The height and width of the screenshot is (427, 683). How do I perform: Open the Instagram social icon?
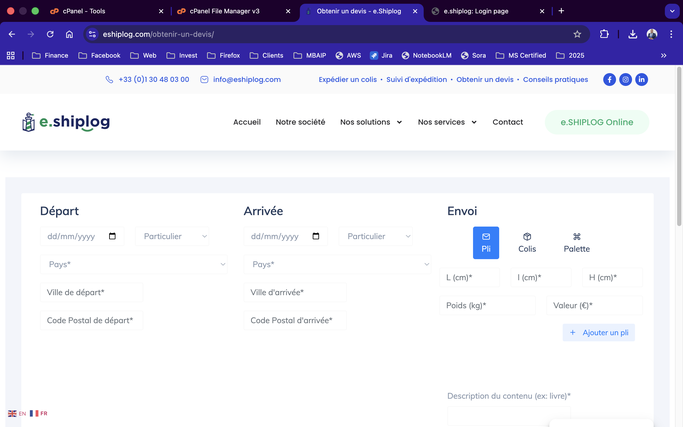click(625, 79)
